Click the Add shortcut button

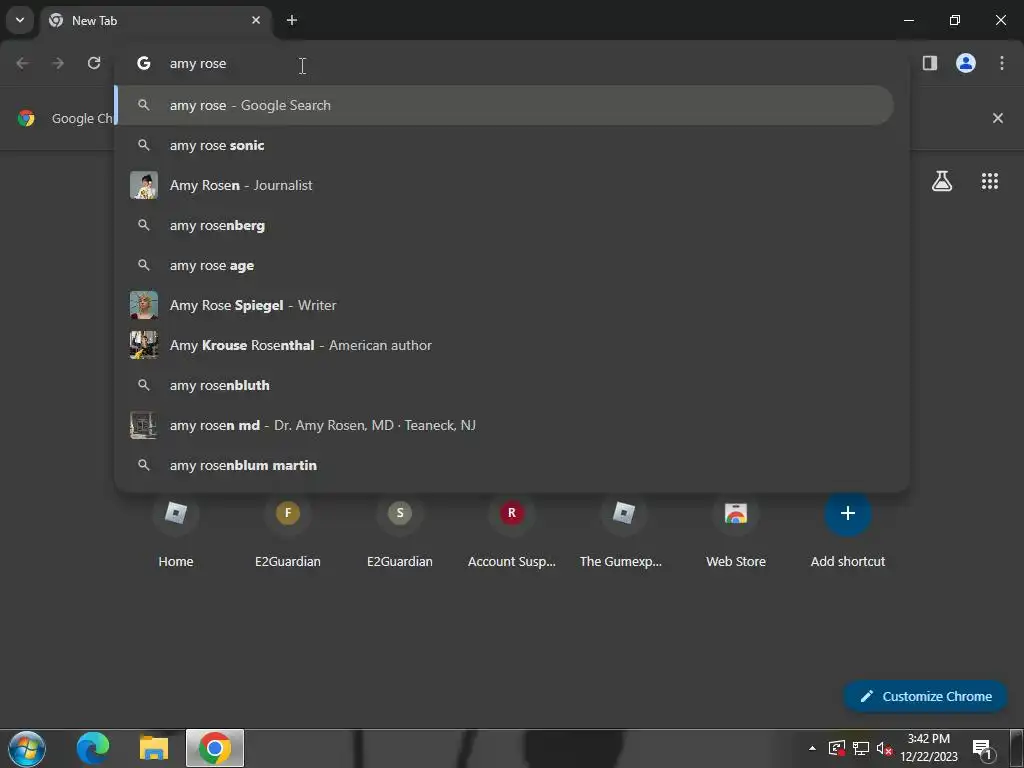[x=848, y=532]
